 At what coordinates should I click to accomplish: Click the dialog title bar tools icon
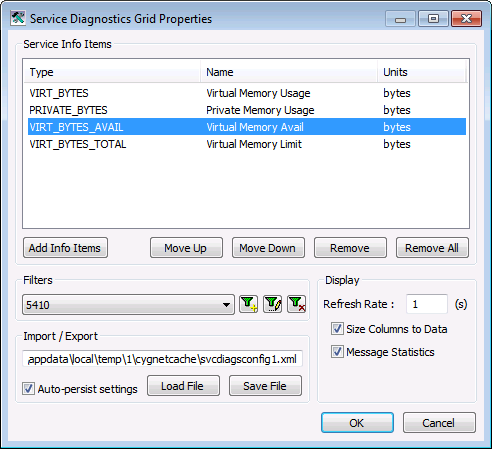click(x=18, y=18)
